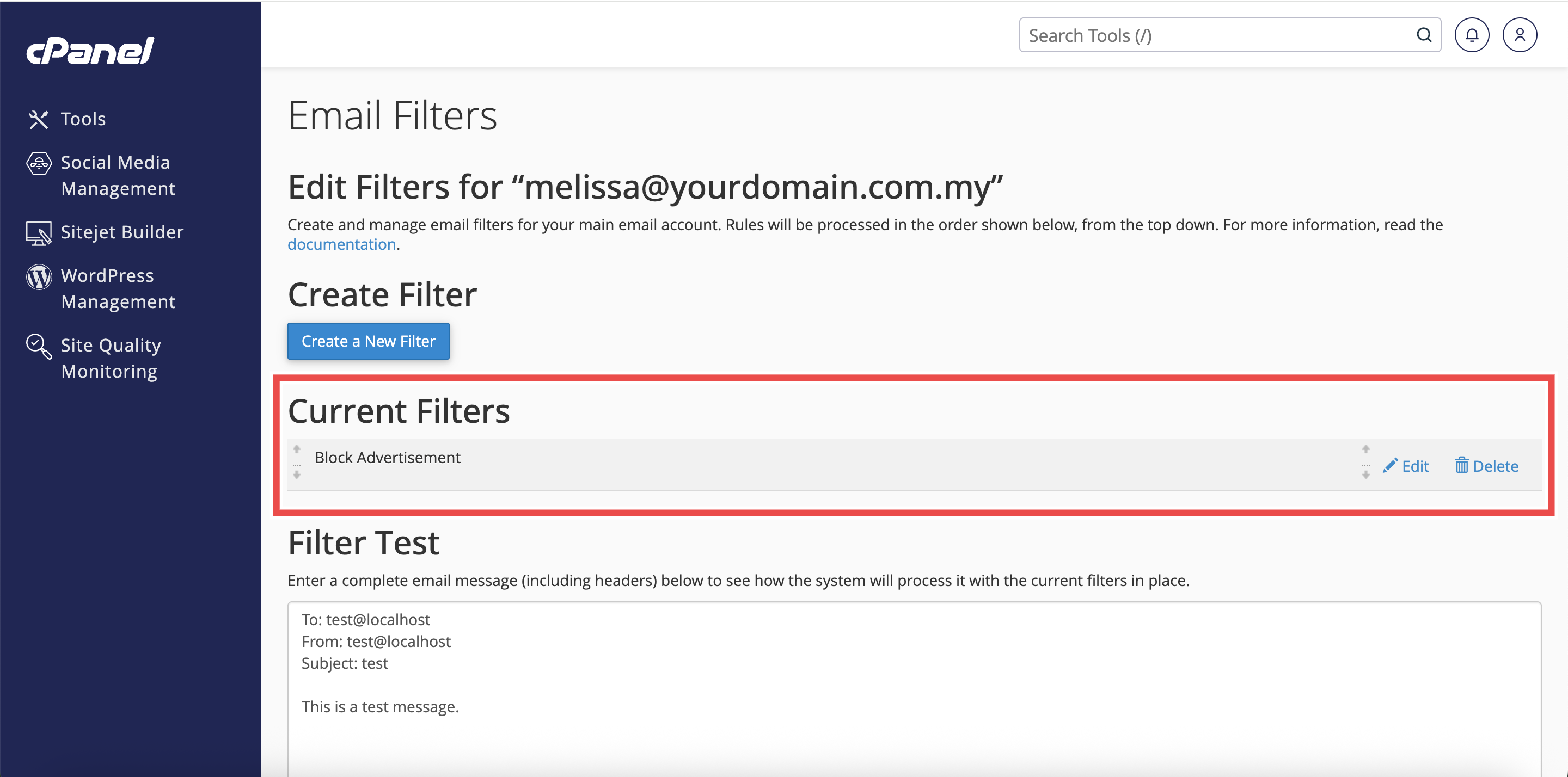Click up arrow left of Block Advertisement

coord(296,449)
